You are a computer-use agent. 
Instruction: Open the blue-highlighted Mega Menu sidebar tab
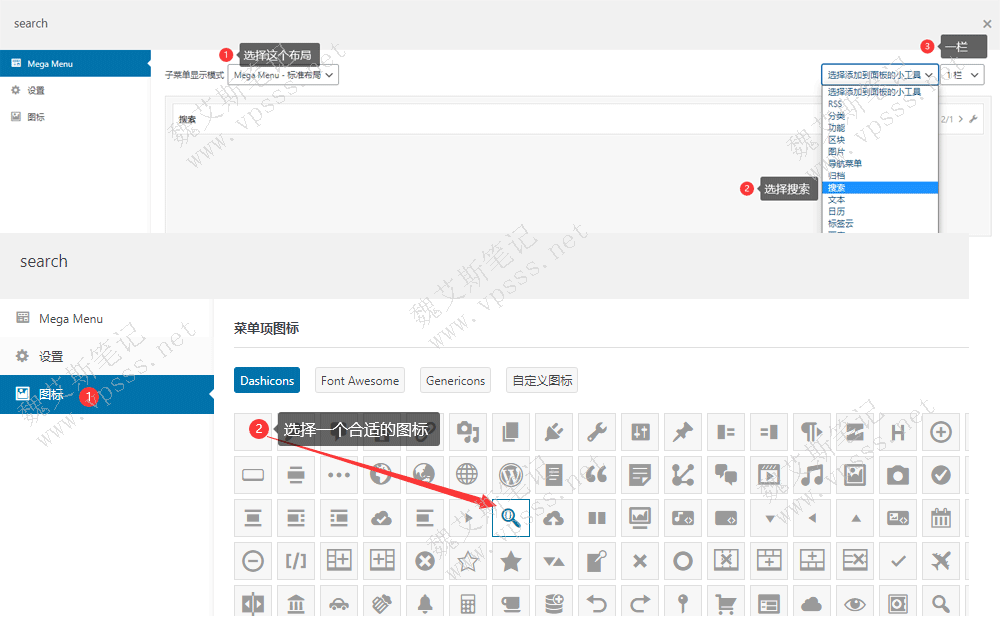pos(75,64)
